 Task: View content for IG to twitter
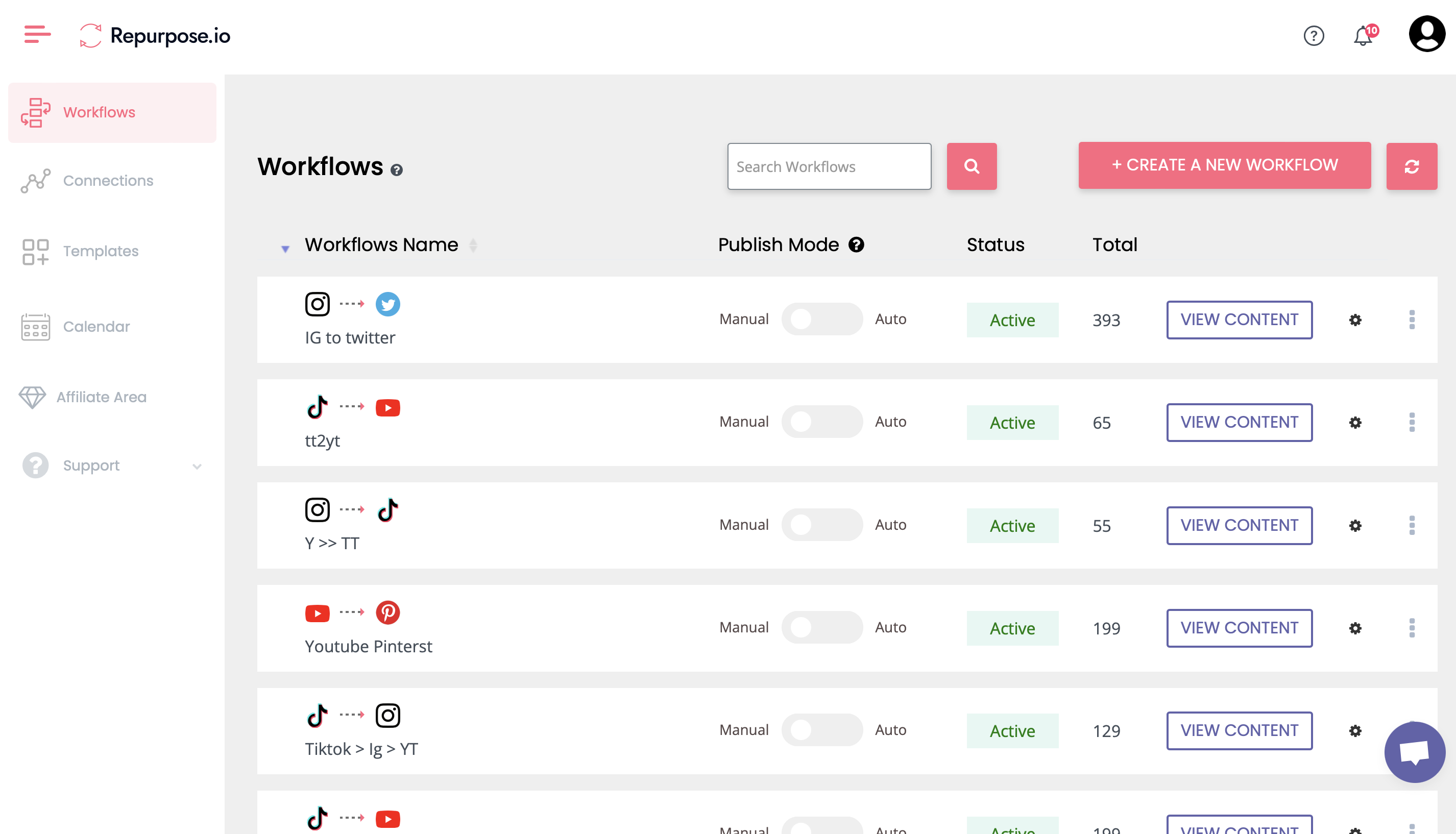pos(1239,320)
